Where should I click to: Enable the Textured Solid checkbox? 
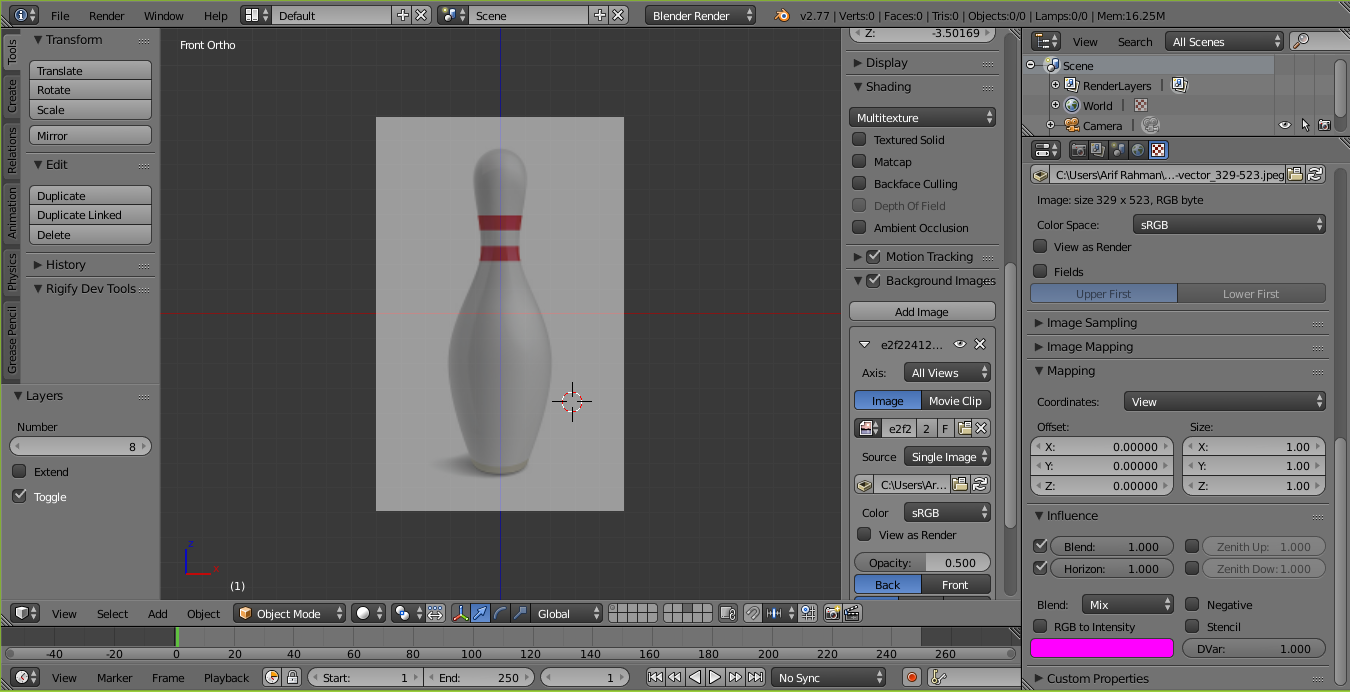859,140
